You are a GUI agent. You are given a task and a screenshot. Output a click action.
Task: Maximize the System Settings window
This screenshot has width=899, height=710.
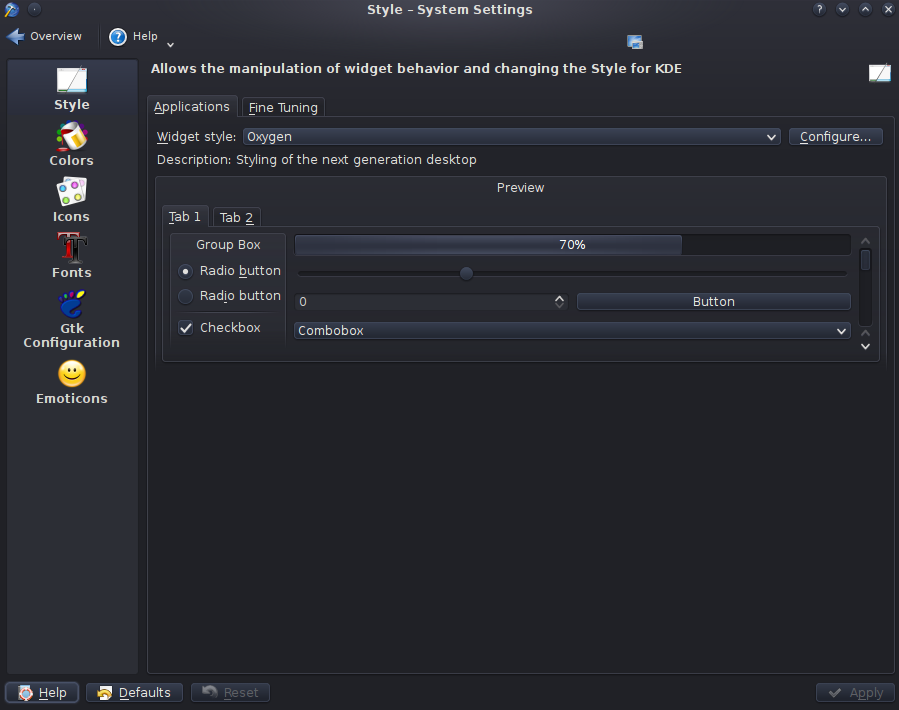click(x=865, y=9)
